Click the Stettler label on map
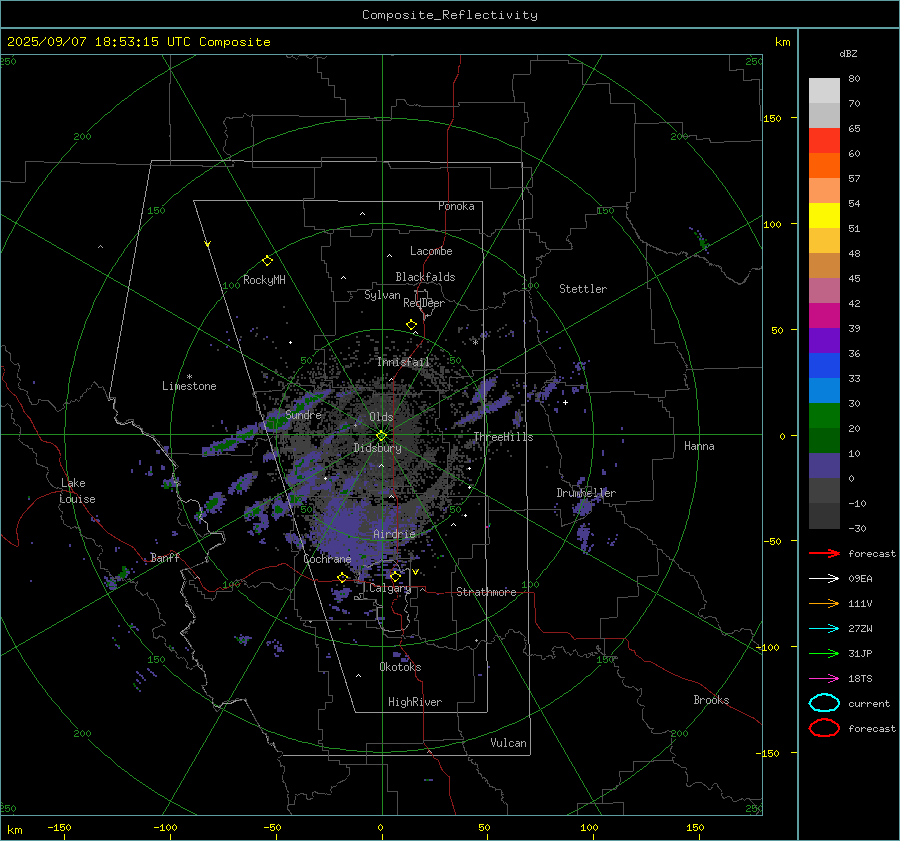 [x=583, y=289]
